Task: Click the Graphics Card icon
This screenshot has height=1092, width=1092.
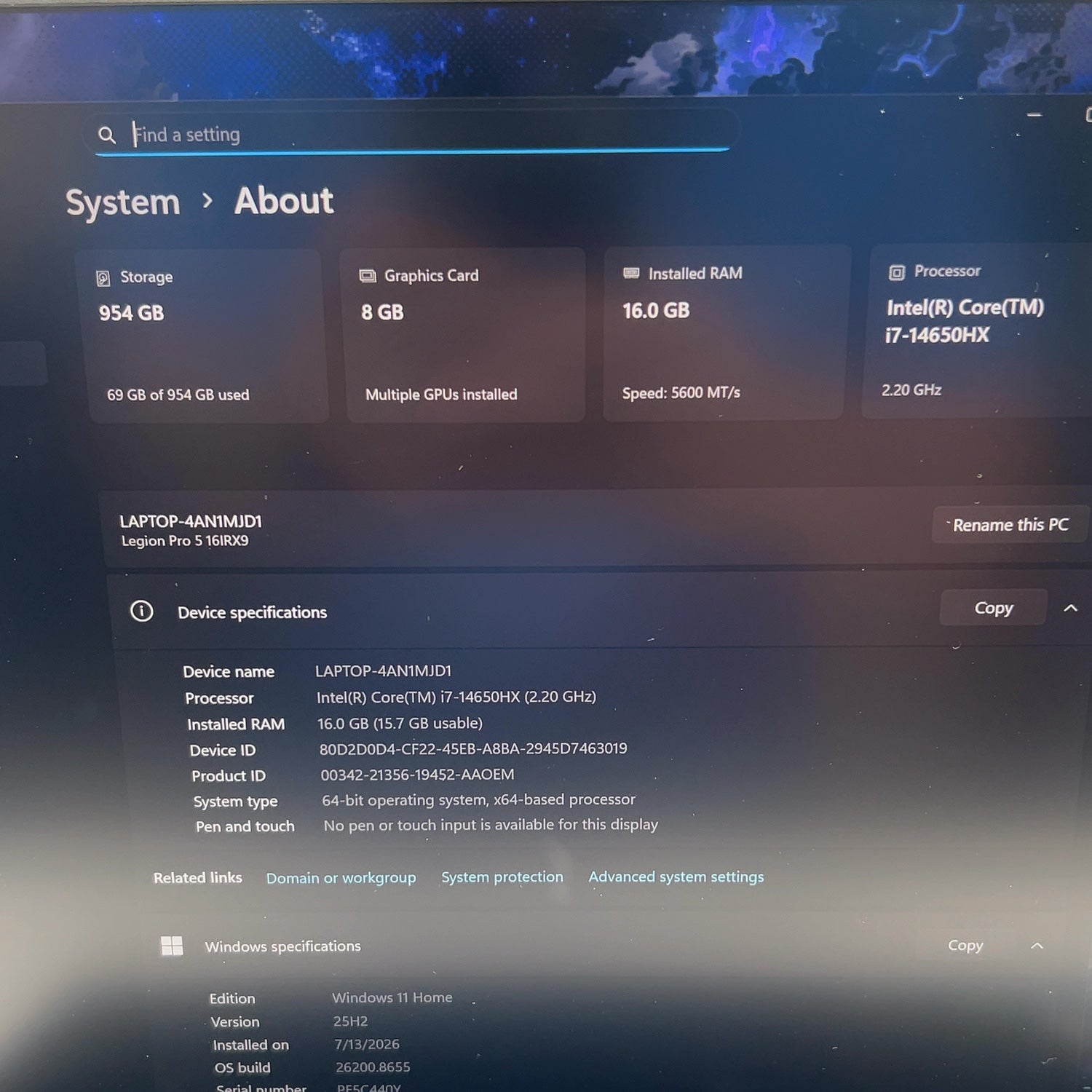Action: pos(368,275)
